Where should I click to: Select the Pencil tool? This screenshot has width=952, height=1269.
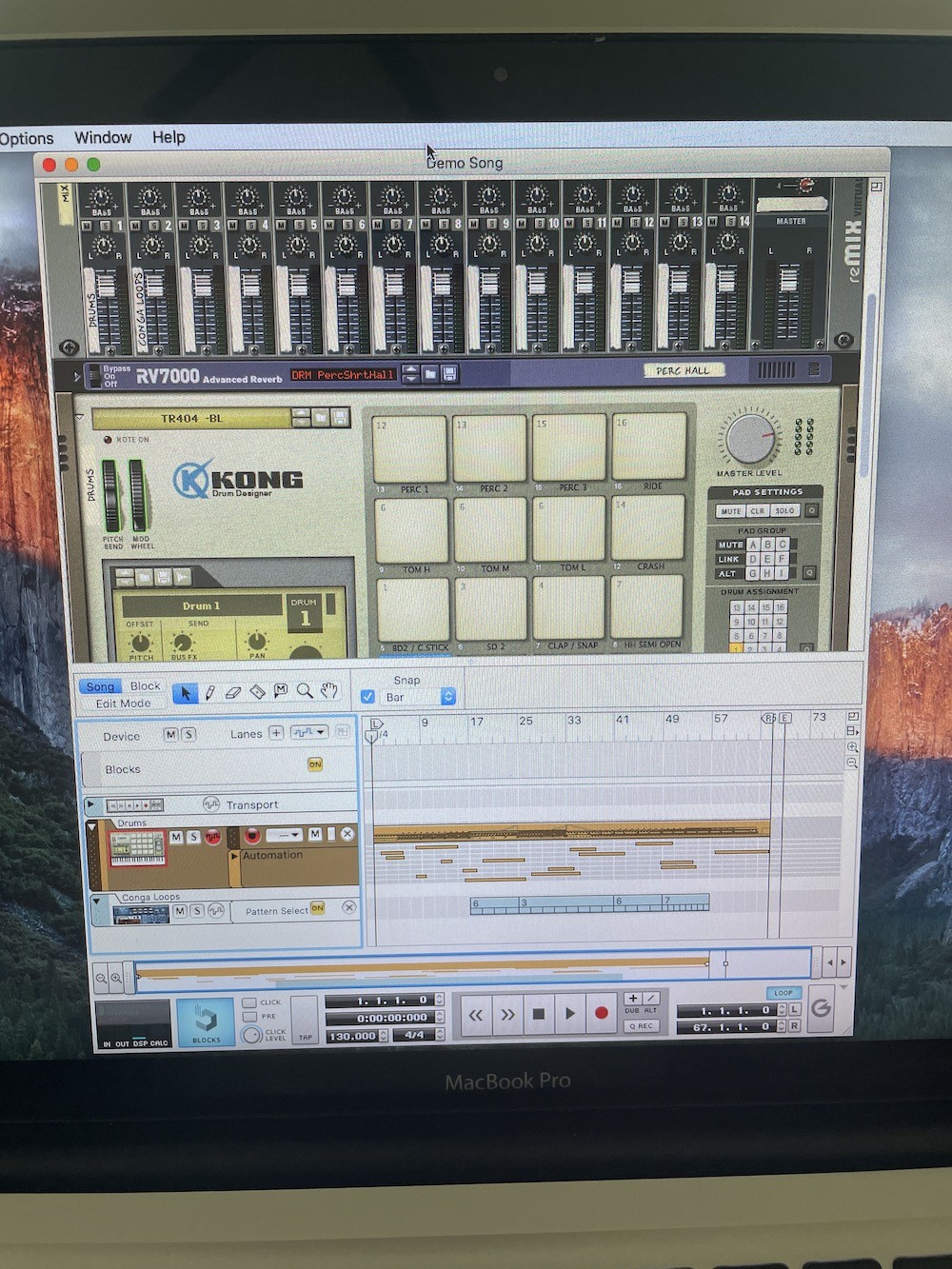[209, 693]
